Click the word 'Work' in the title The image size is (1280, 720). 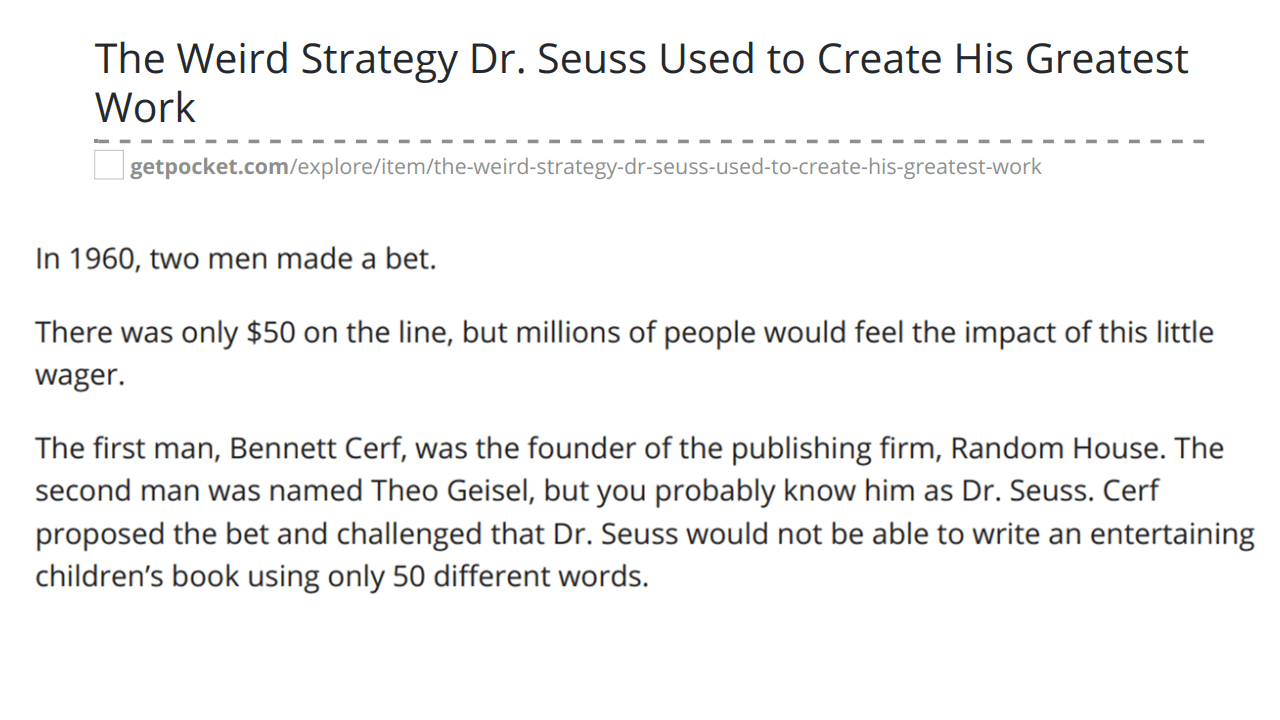point(145,107)
